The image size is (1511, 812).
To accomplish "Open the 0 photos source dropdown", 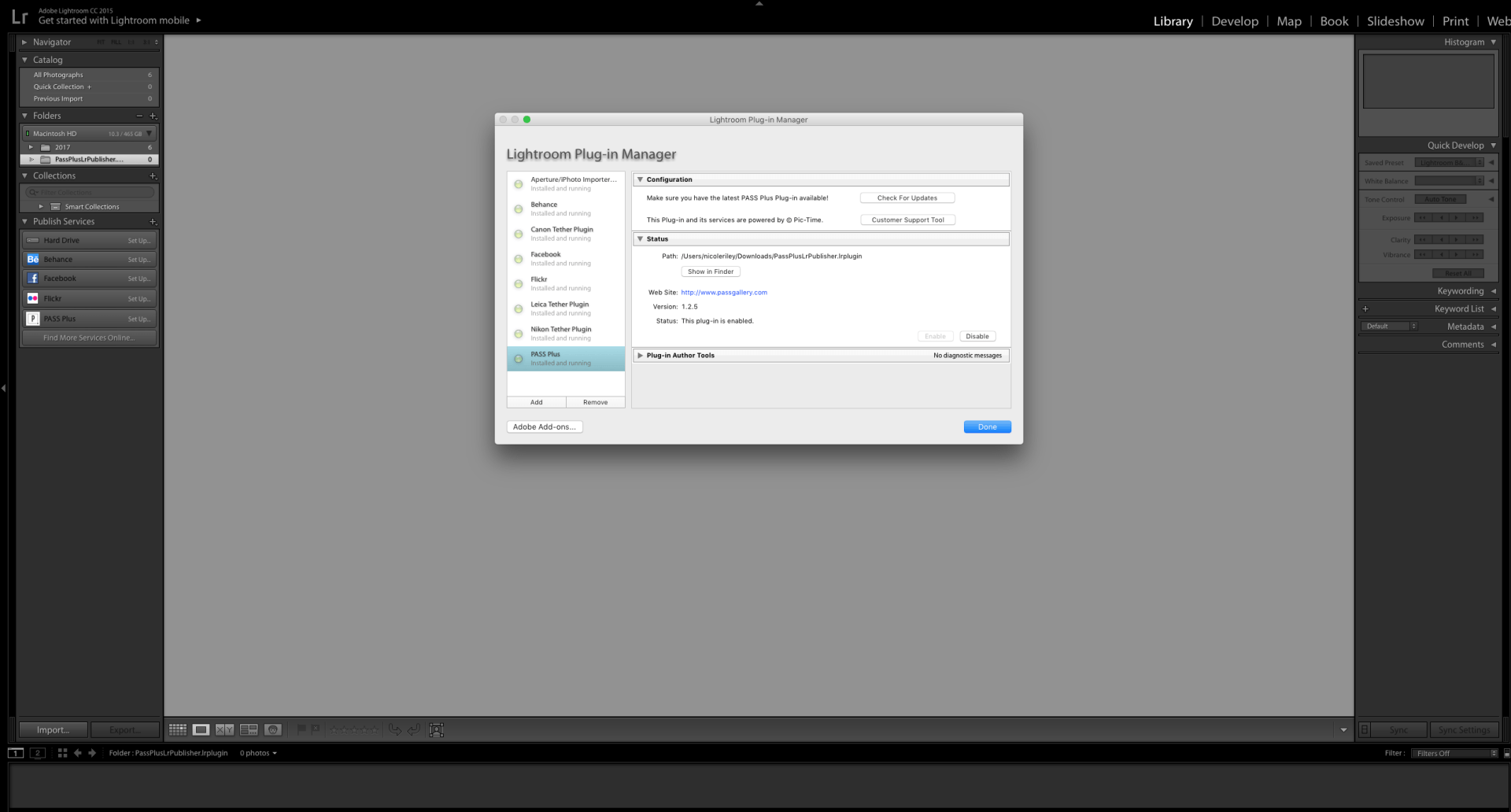I will tap(258, 753).
